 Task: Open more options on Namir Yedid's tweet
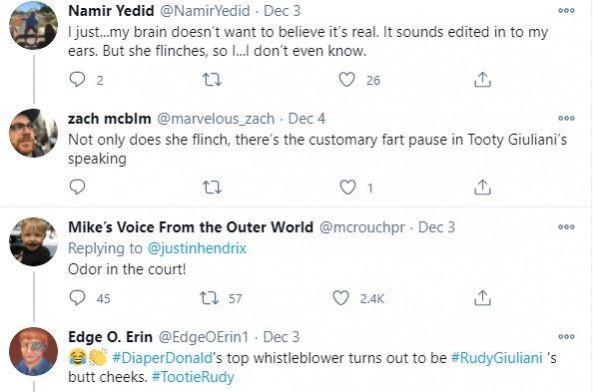pos(566,11)
